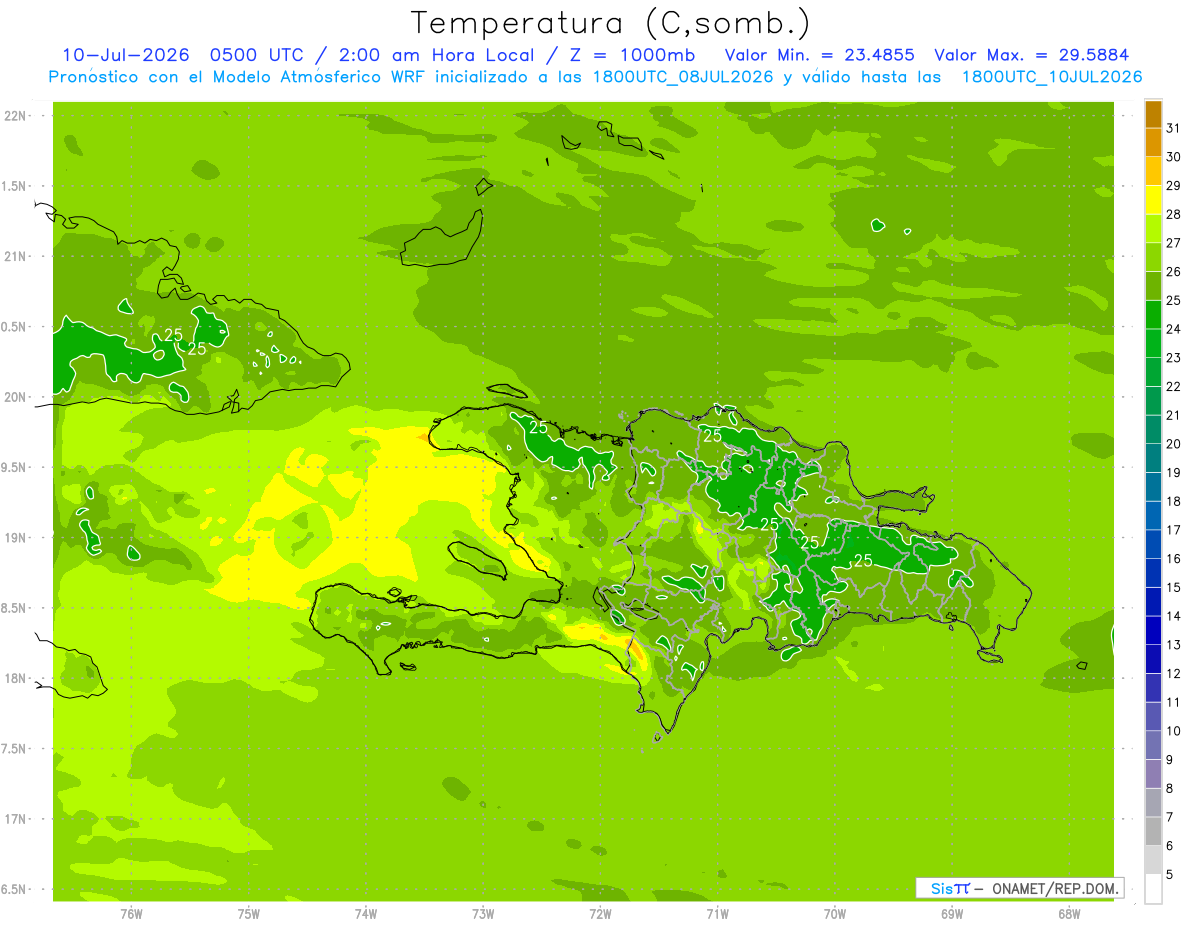Click the 22N latitude axis label
This screenshot has width=1200, height=927.
click(x=16, y=116)
